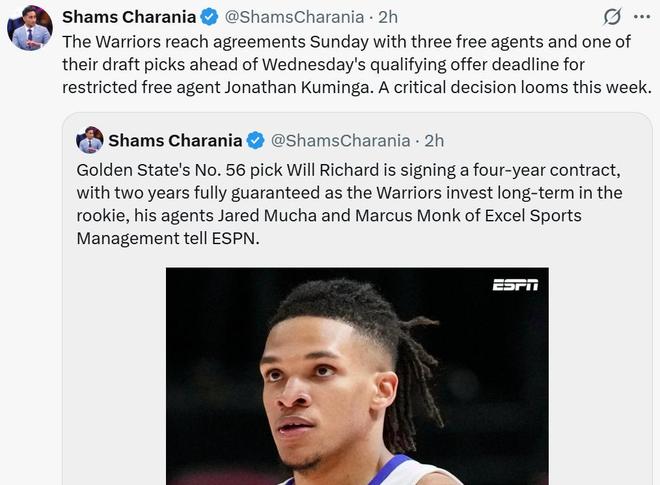Click Shams Charania's main profile avatar
This screenshot has height=485, width=660.
pyautogui.click(x=30, y=28)
